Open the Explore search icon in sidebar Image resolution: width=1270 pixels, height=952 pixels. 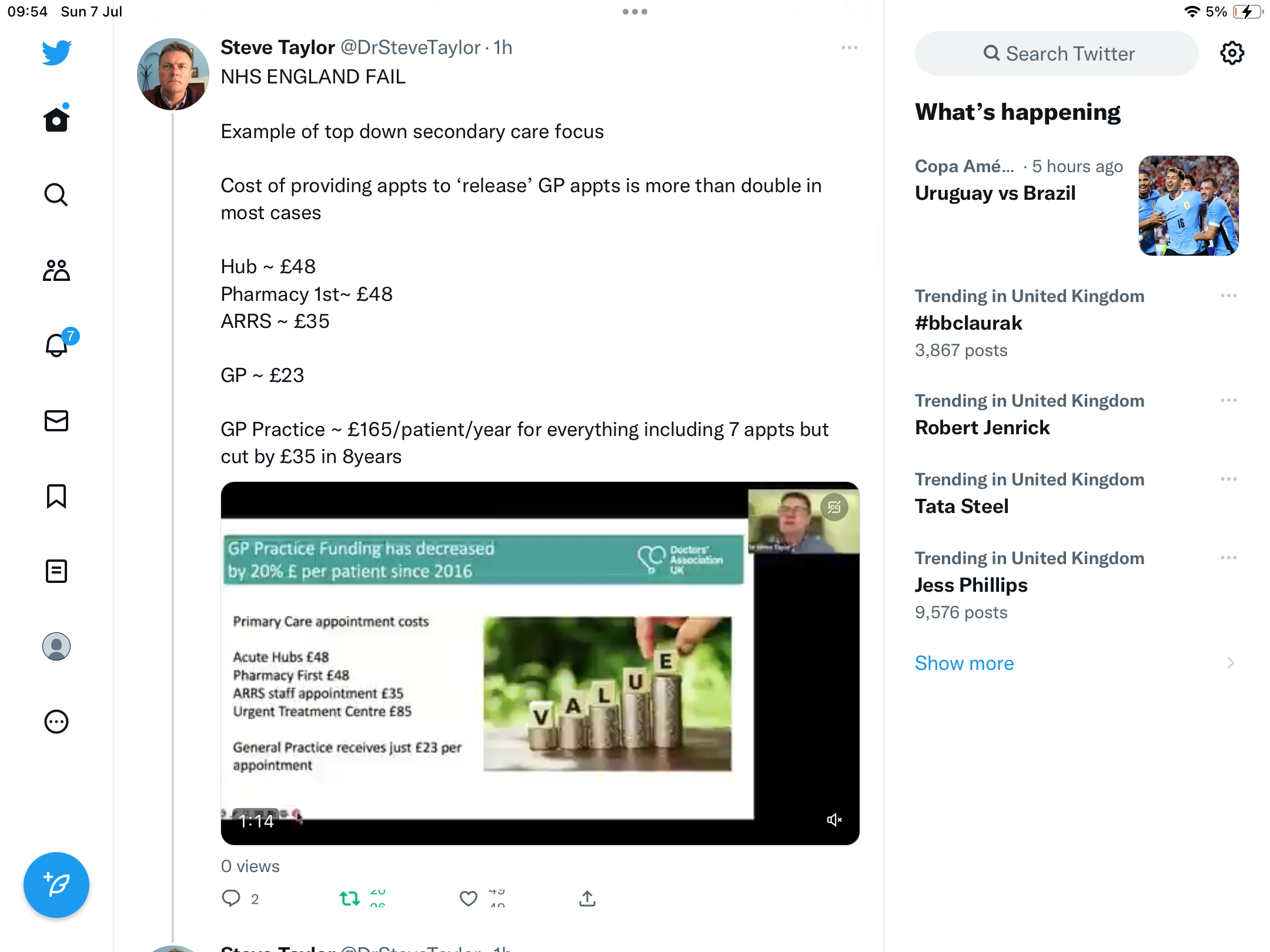56,195
